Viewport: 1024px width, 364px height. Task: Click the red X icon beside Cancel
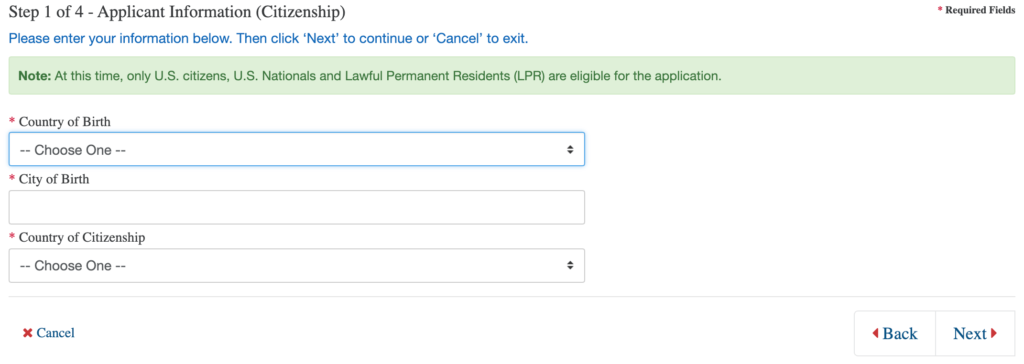point(27,333)
